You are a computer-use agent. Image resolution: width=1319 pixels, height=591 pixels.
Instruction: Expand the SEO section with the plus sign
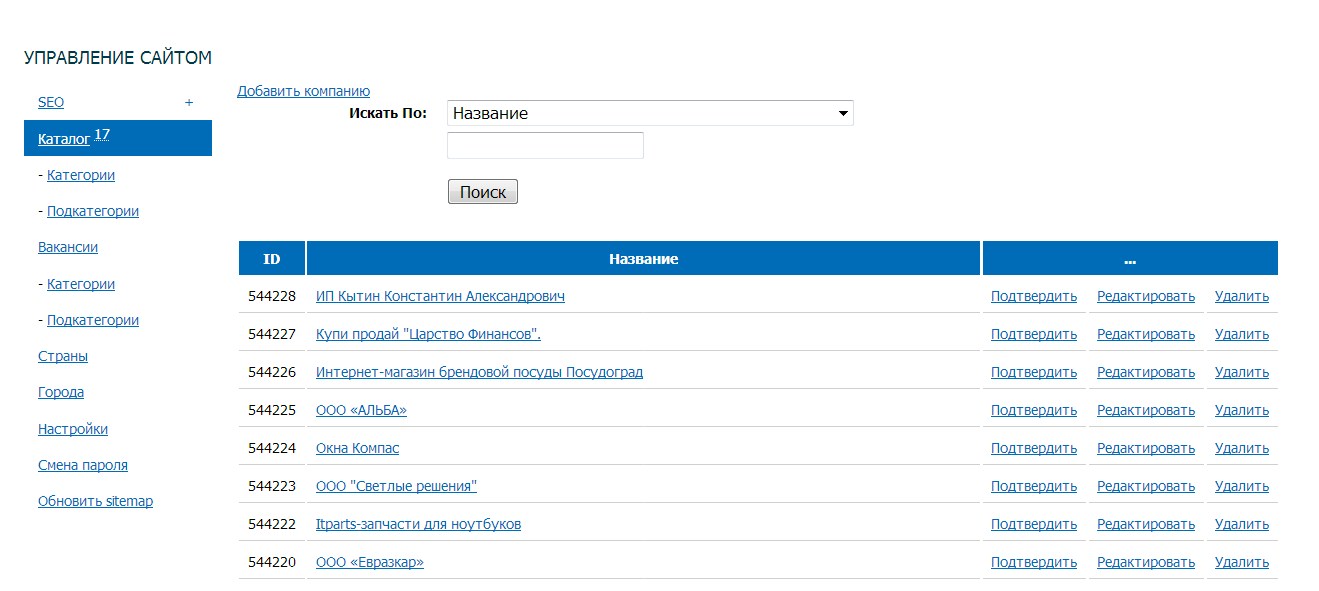189,102
